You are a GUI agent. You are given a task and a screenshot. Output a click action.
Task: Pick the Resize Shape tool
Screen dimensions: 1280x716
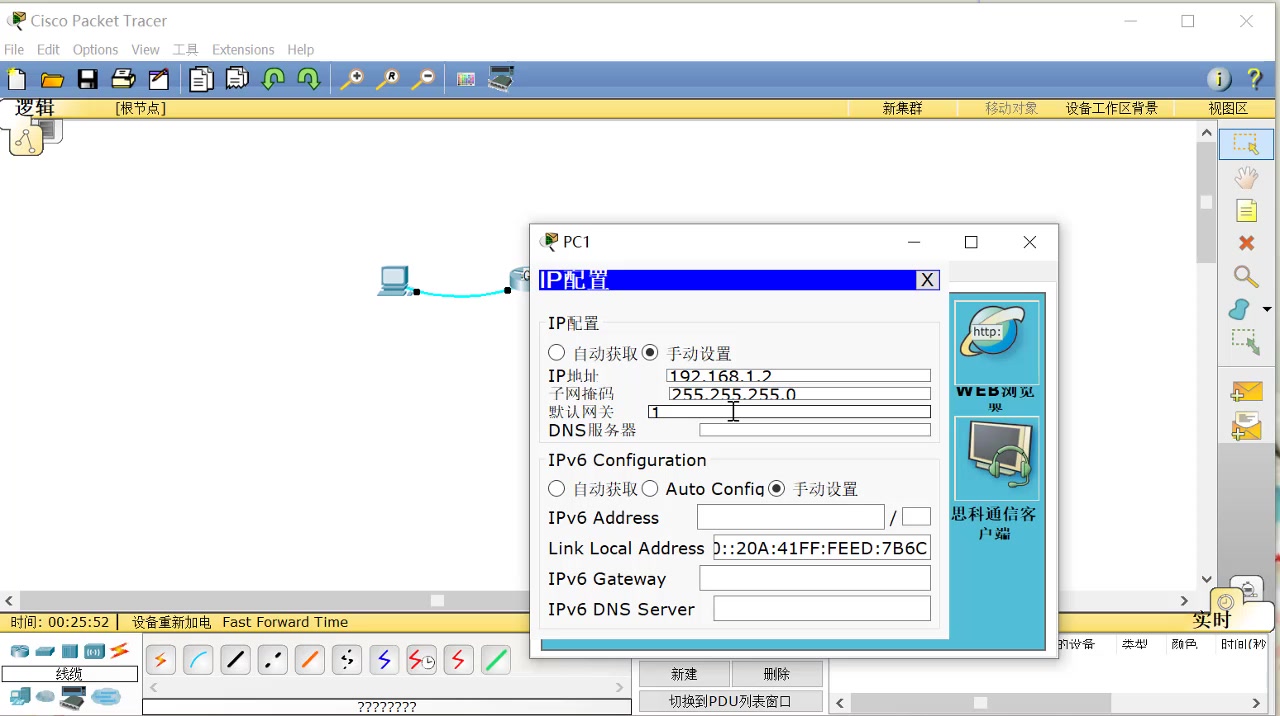point(1246,342)
